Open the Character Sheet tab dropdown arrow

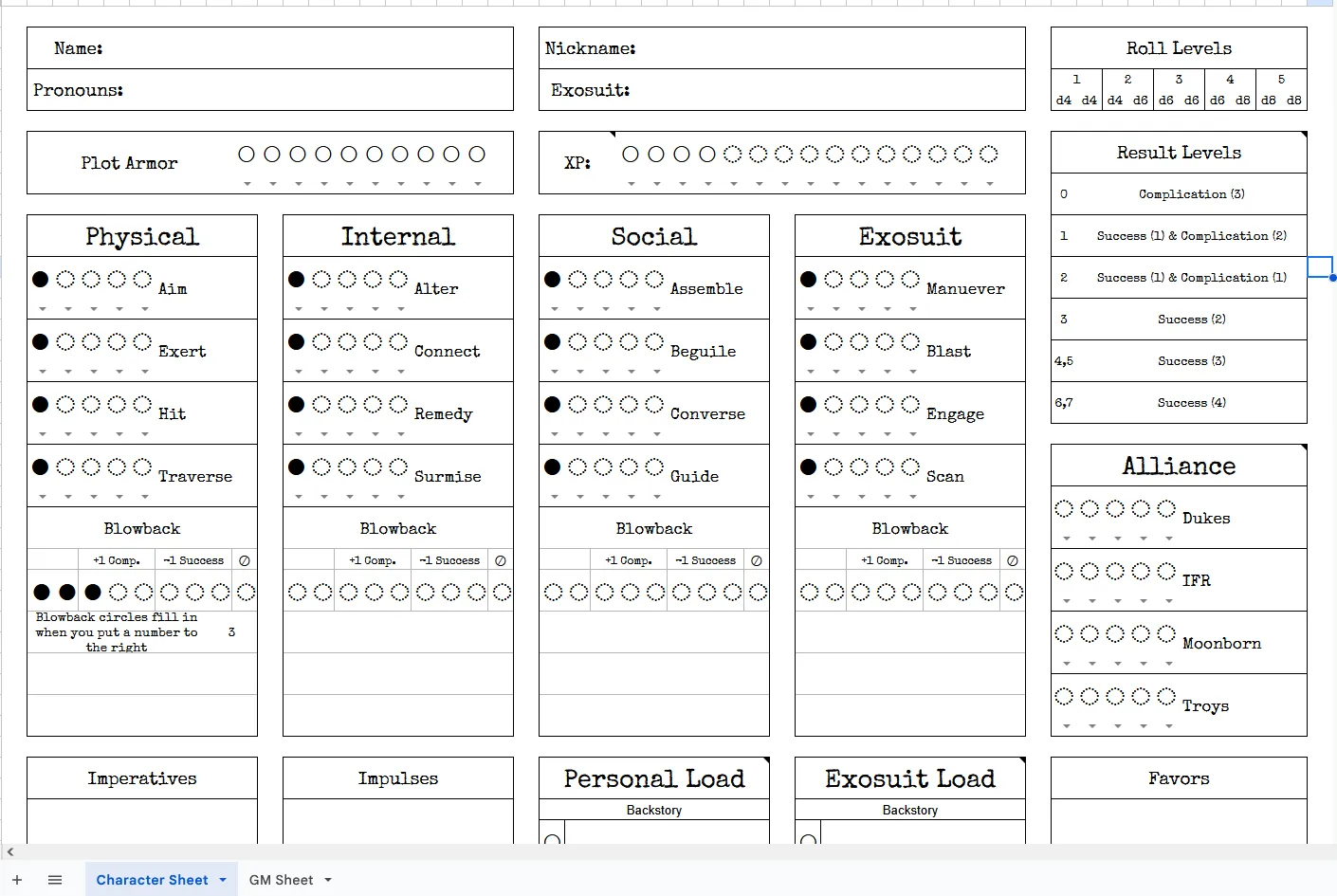pos(223,880)
